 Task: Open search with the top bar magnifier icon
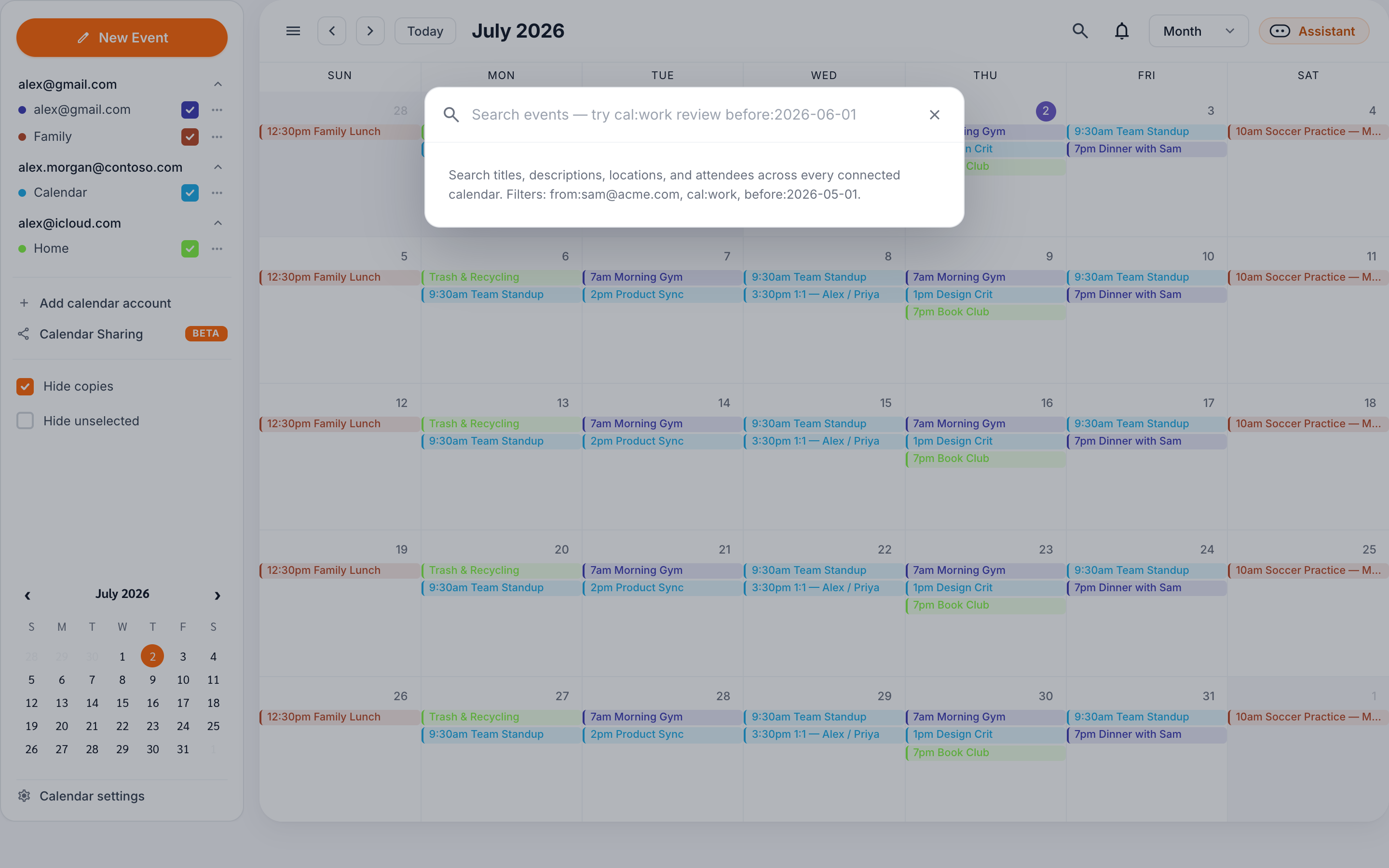1080,31
